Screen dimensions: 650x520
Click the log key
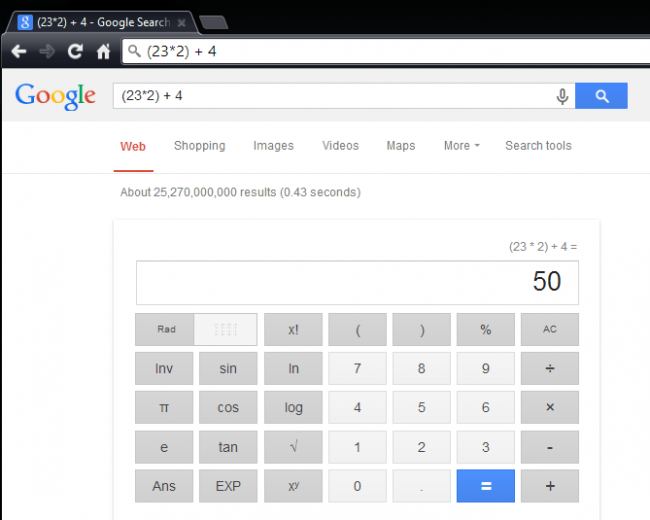coord(293,407)
